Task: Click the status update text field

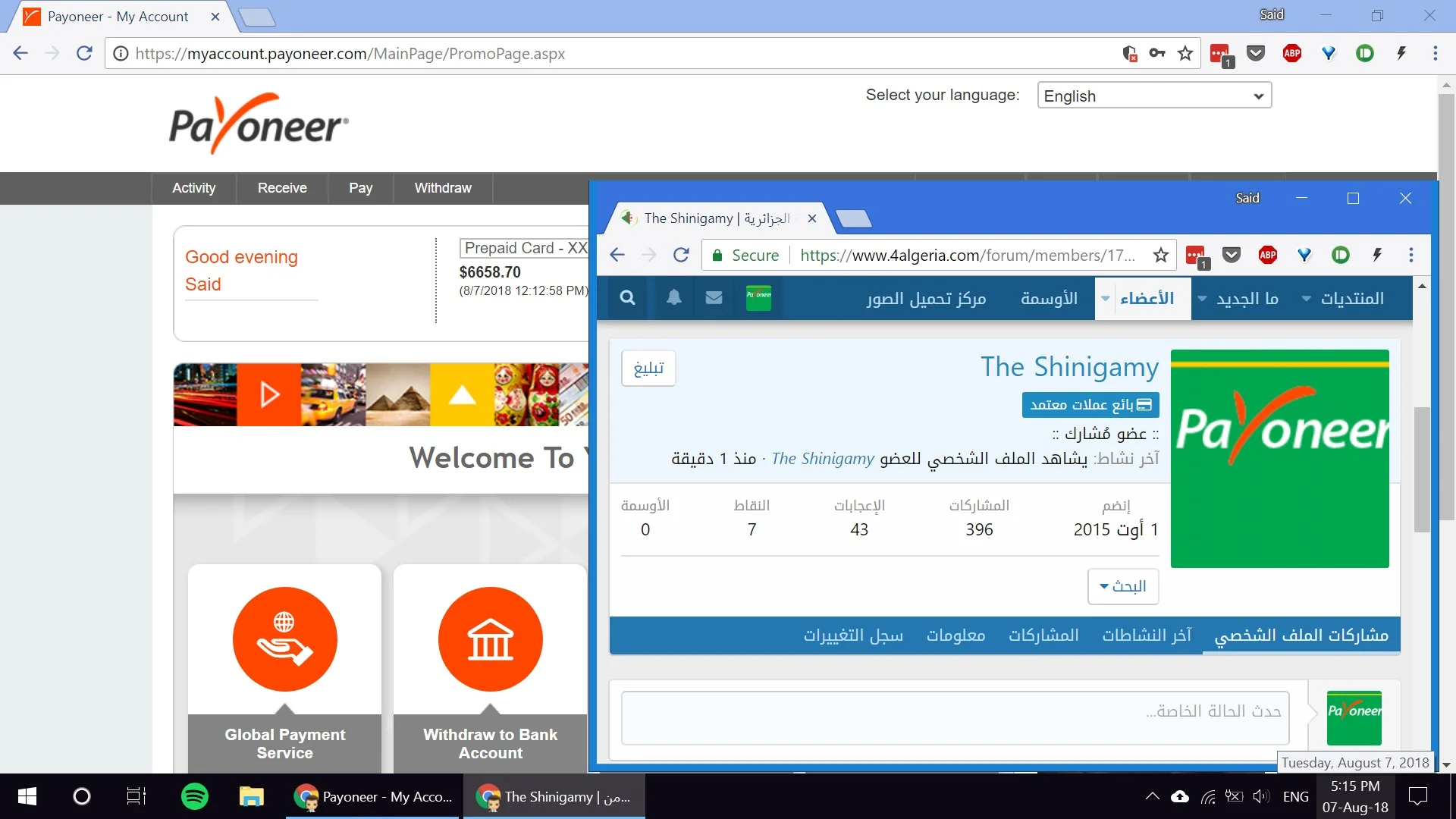Action: click(x=955, y=717)
